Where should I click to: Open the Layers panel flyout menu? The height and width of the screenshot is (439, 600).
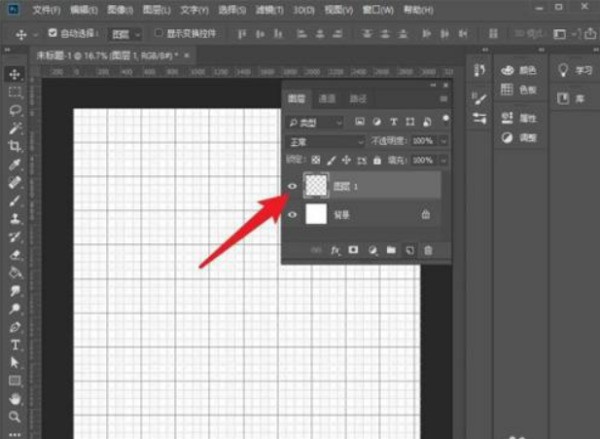click(x=444, y=99)
